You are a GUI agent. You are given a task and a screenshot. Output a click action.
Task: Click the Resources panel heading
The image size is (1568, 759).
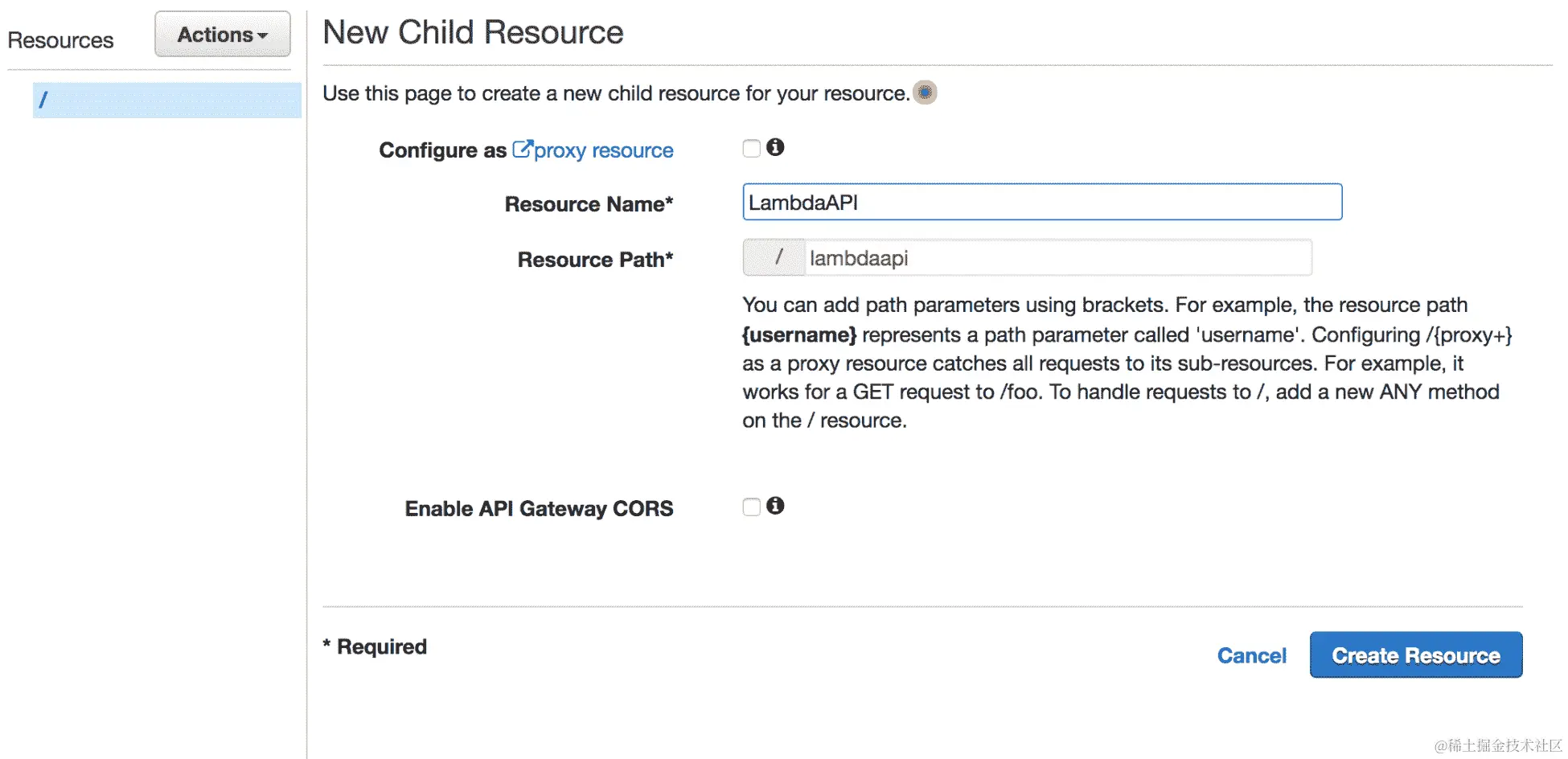61,40
